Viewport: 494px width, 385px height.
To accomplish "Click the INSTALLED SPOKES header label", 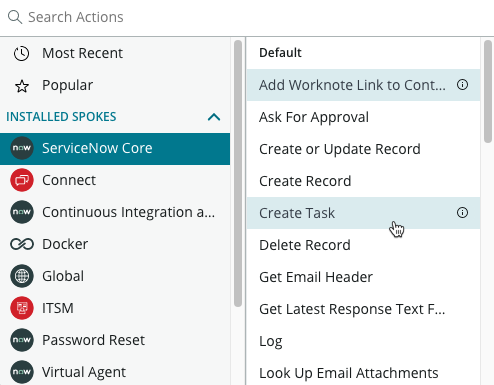I will (61, 117).
